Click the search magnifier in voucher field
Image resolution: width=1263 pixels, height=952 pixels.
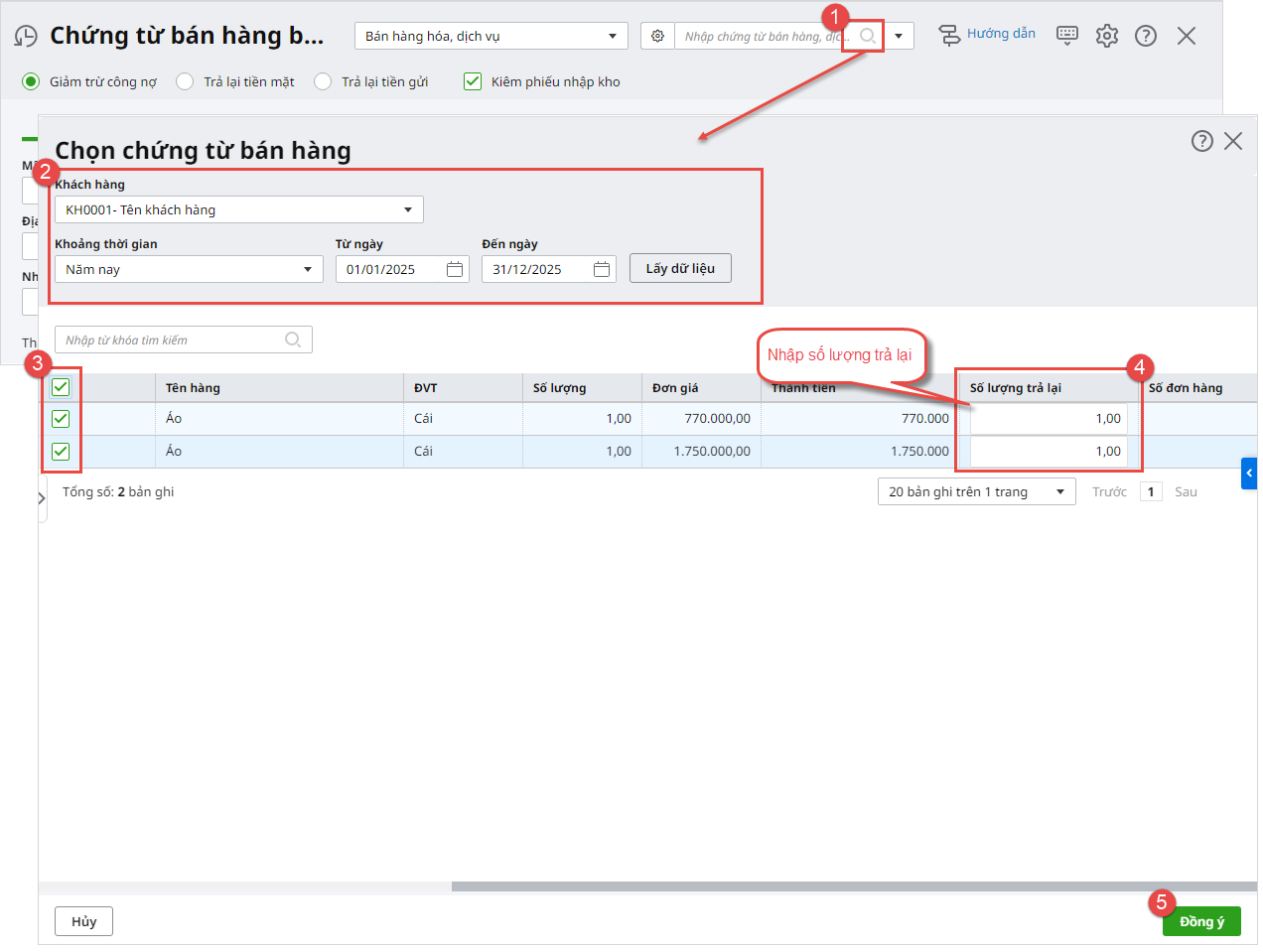(x=867, y=37)
